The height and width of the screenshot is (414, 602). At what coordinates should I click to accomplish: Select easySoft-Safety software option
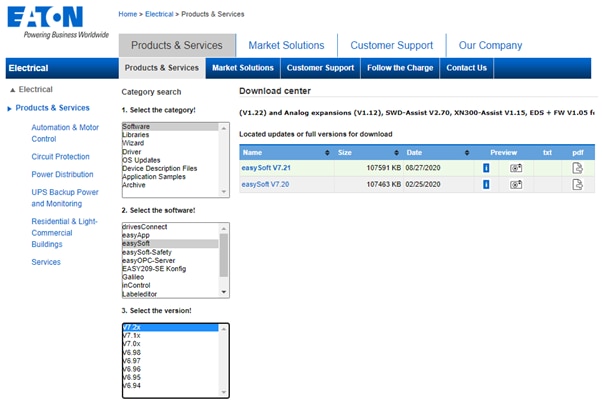[170, 252]
